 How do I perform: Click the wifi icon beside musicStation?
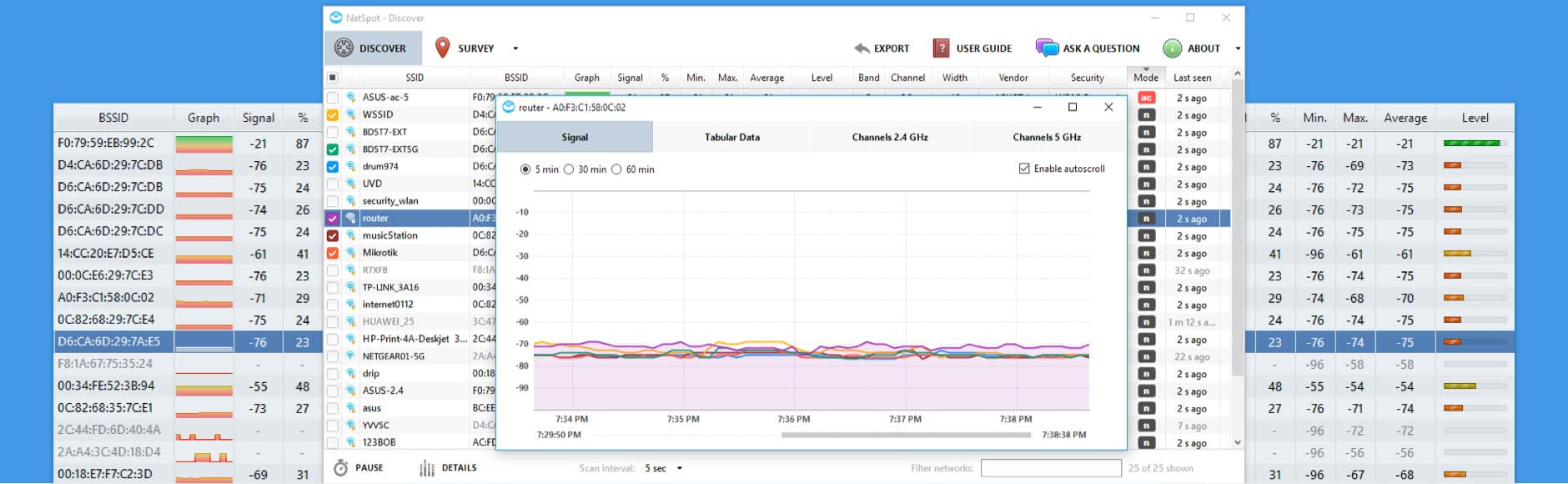[351, 235]
